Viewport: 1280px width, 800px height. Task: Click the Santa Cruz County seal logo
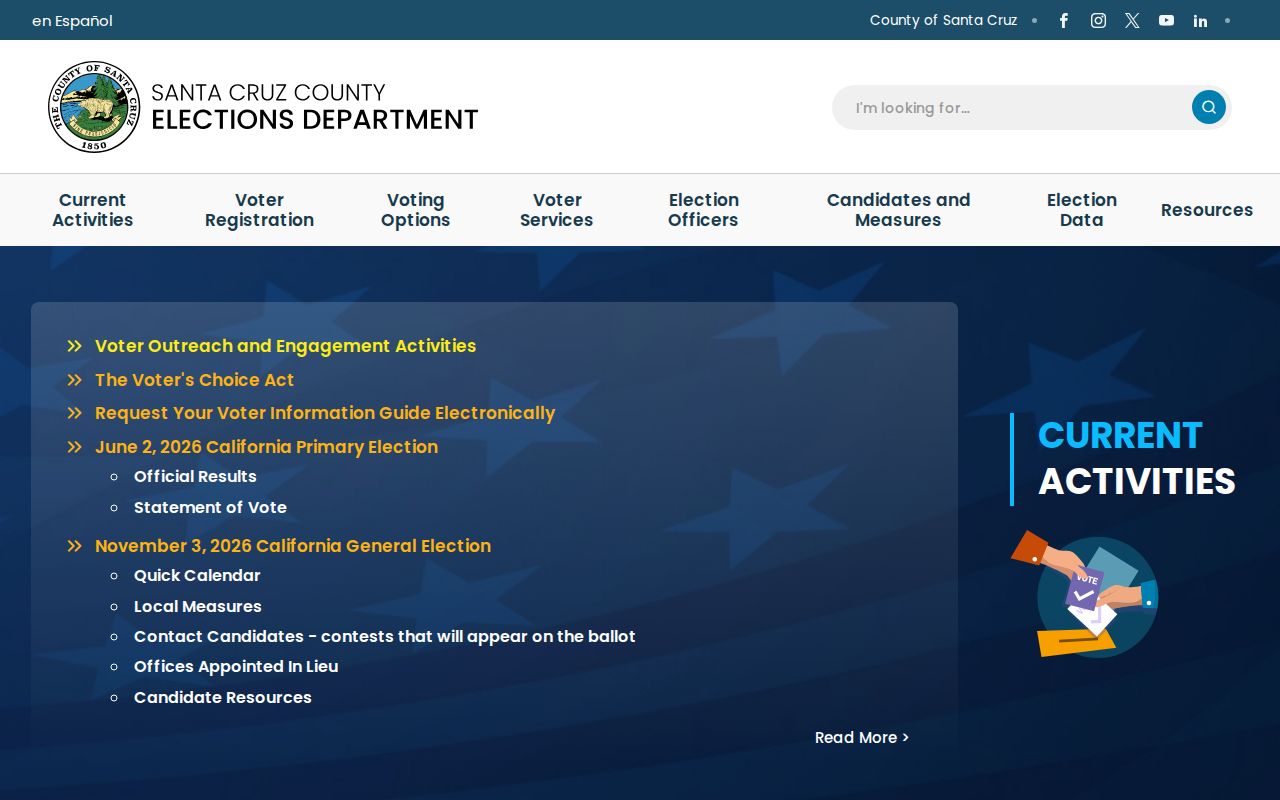pos(94,107)
